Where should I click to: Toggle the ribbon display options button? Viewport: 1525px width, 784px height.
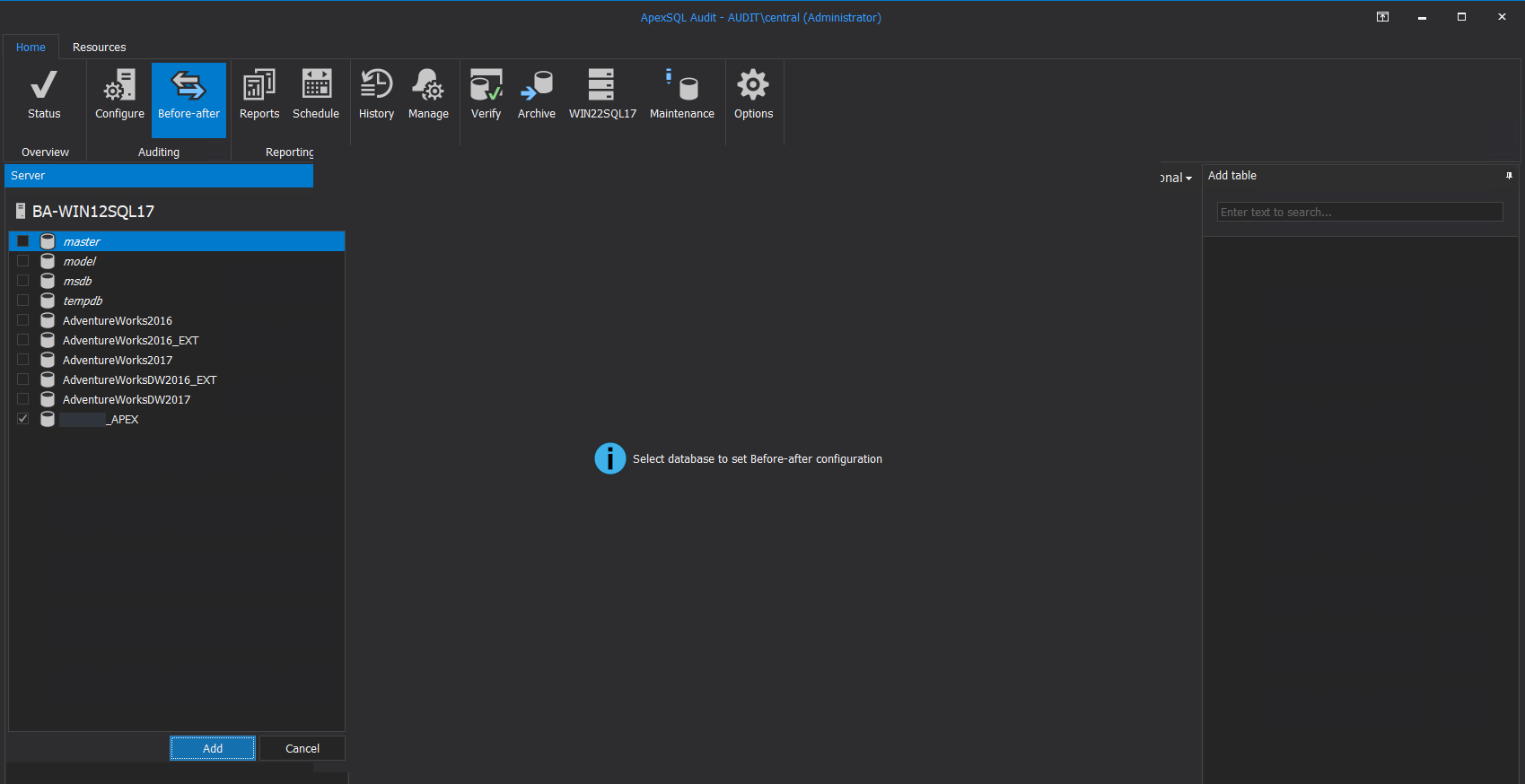1382,17
